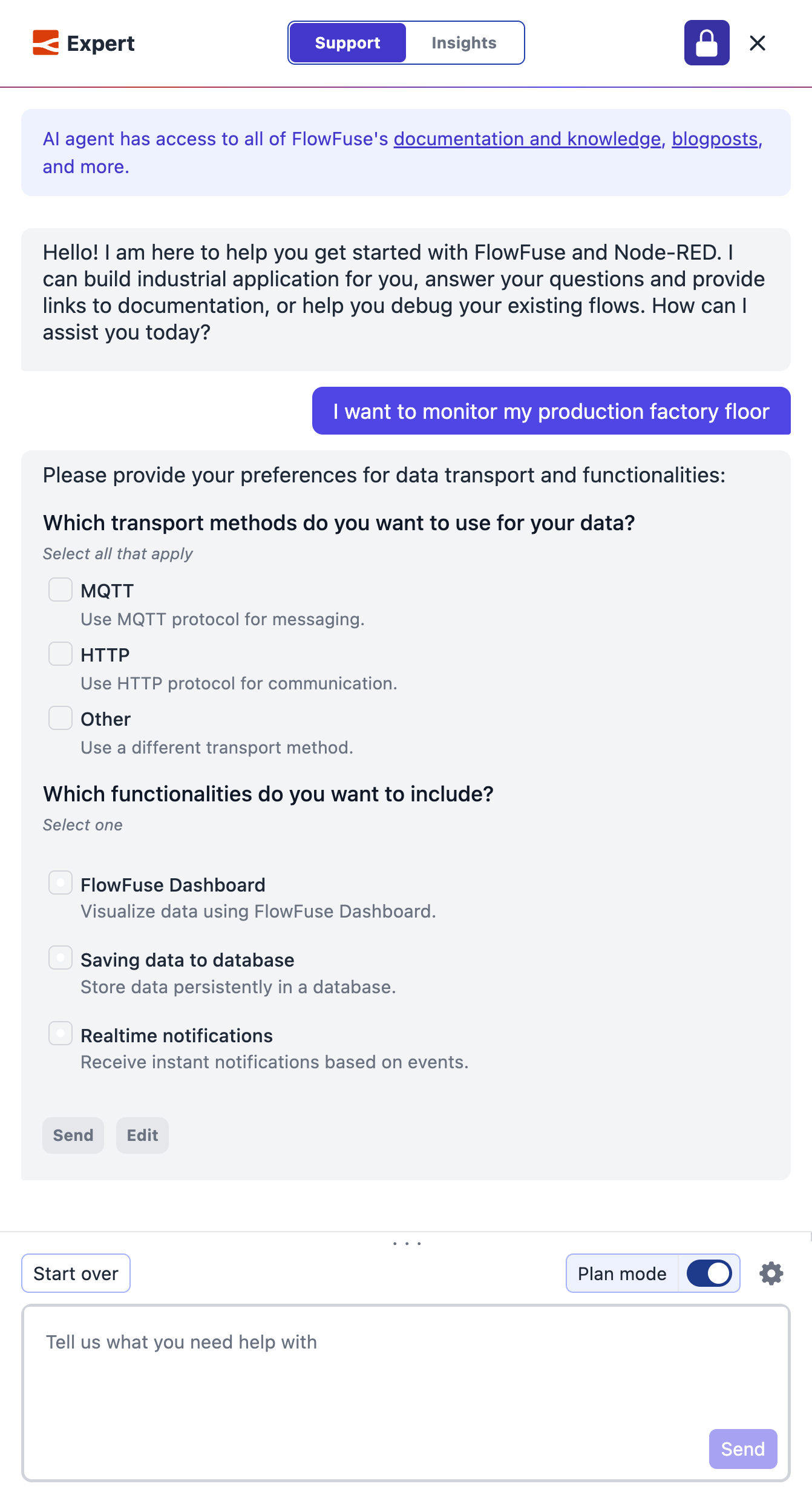
Task: Switch to the Support tab
Action: tap(347, 43)
